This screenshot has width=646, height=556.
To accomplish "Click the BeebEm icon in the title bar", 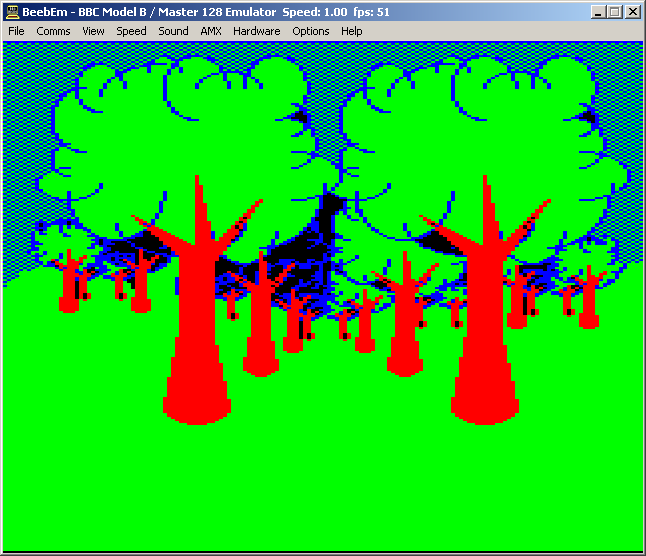I will point(12,12).
